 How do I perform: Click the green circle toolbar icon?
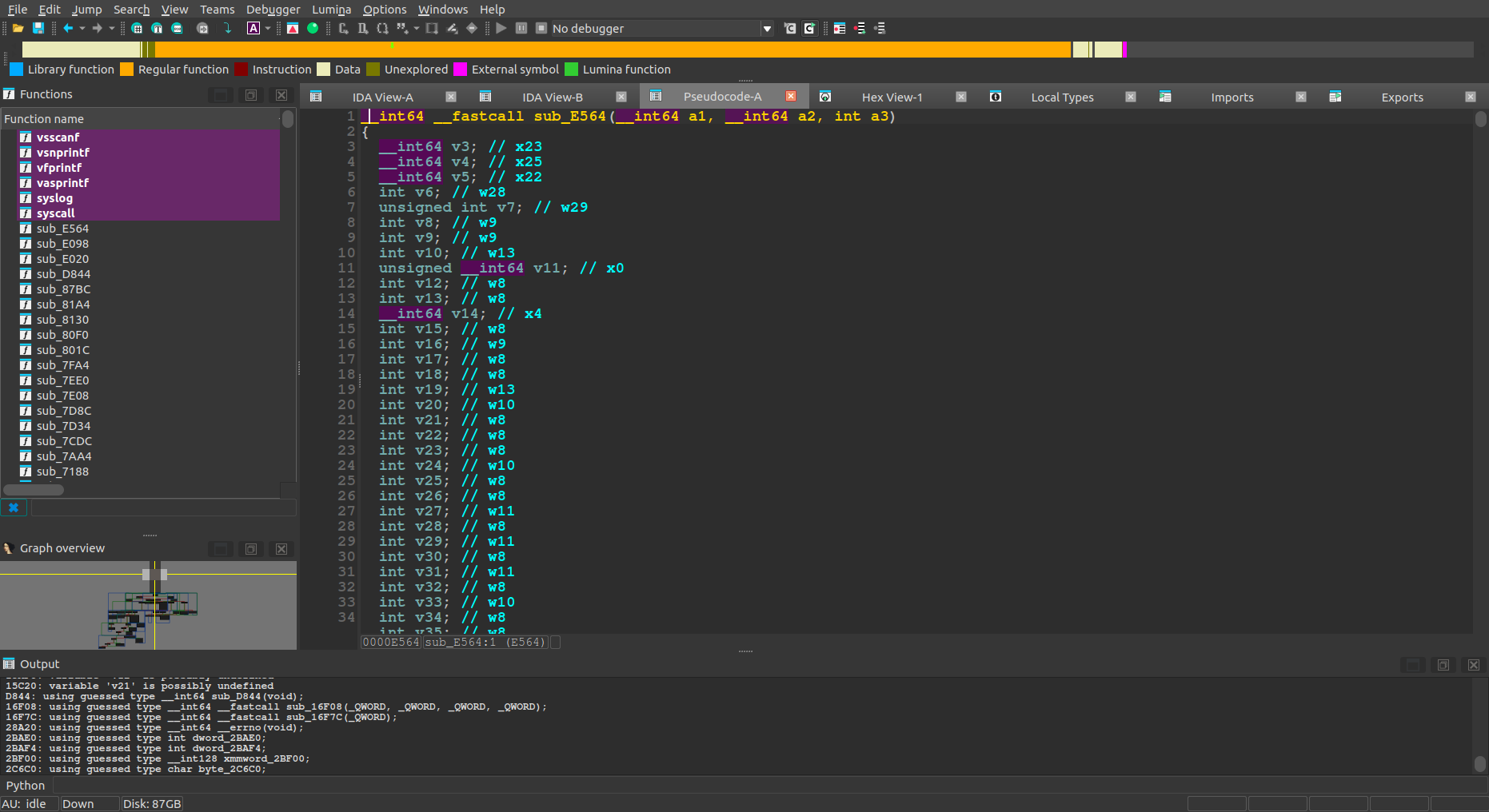pos(313,28)
